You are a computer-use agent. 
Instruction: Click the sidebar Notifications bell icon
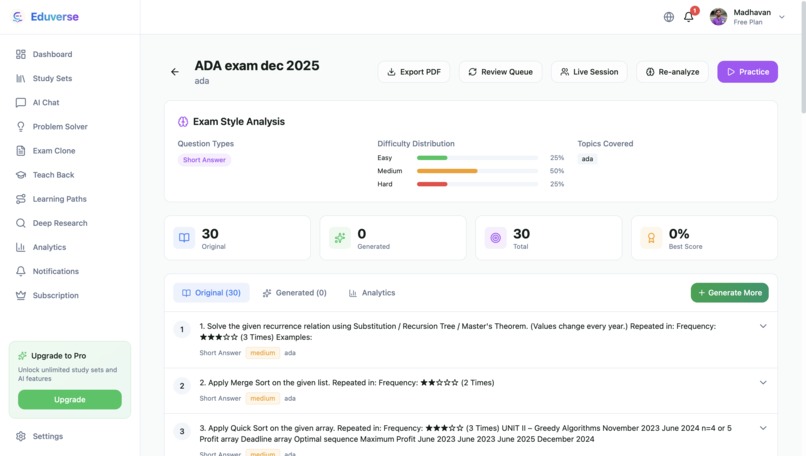click(x=21, y=271)
